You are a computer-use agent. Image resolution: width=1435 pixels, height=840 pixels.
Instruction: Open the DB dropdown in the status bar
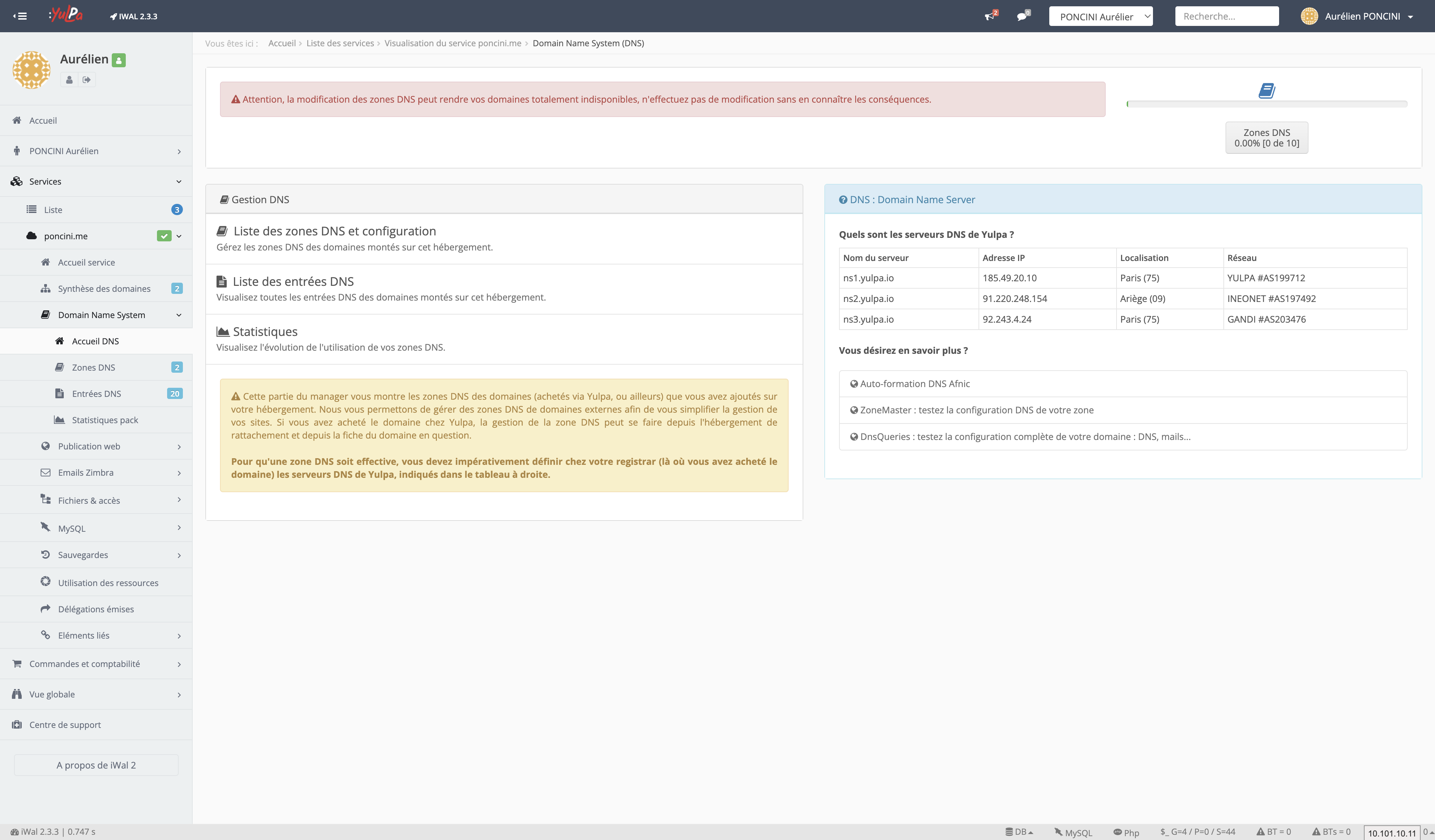1019,832
